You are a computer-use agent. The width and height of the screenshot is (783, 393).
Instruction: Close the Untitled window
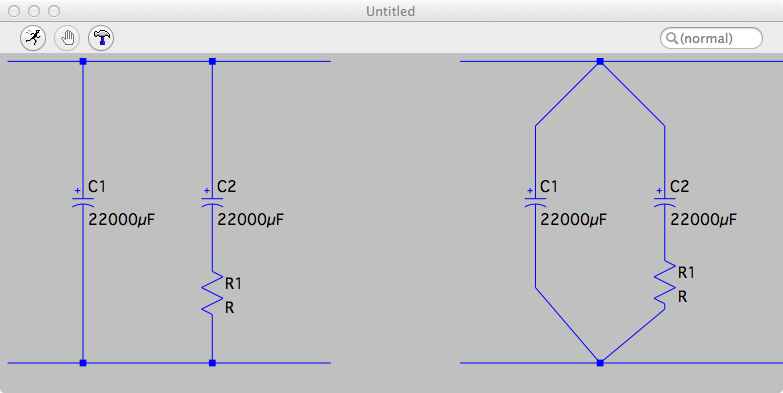click(14, 11)
